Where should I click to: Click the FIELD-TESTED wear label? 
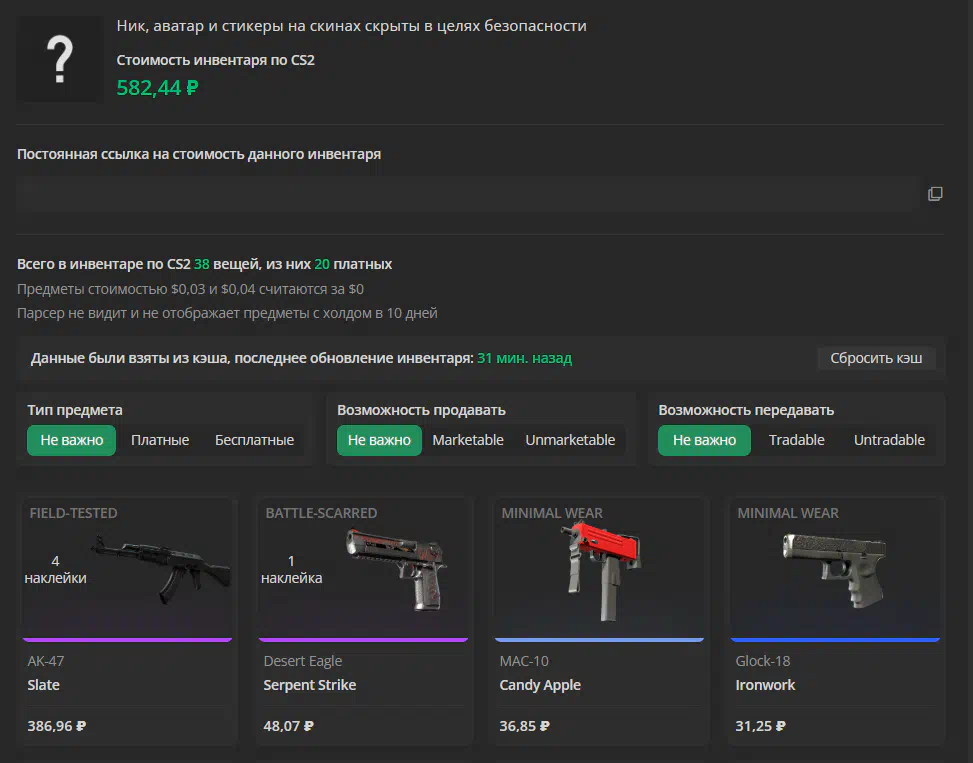click(73, 513)
